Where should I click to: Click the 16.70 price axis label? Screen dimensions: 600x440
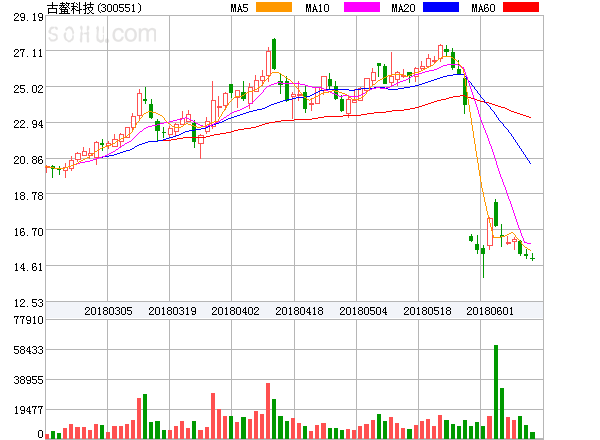coord(28,232)
